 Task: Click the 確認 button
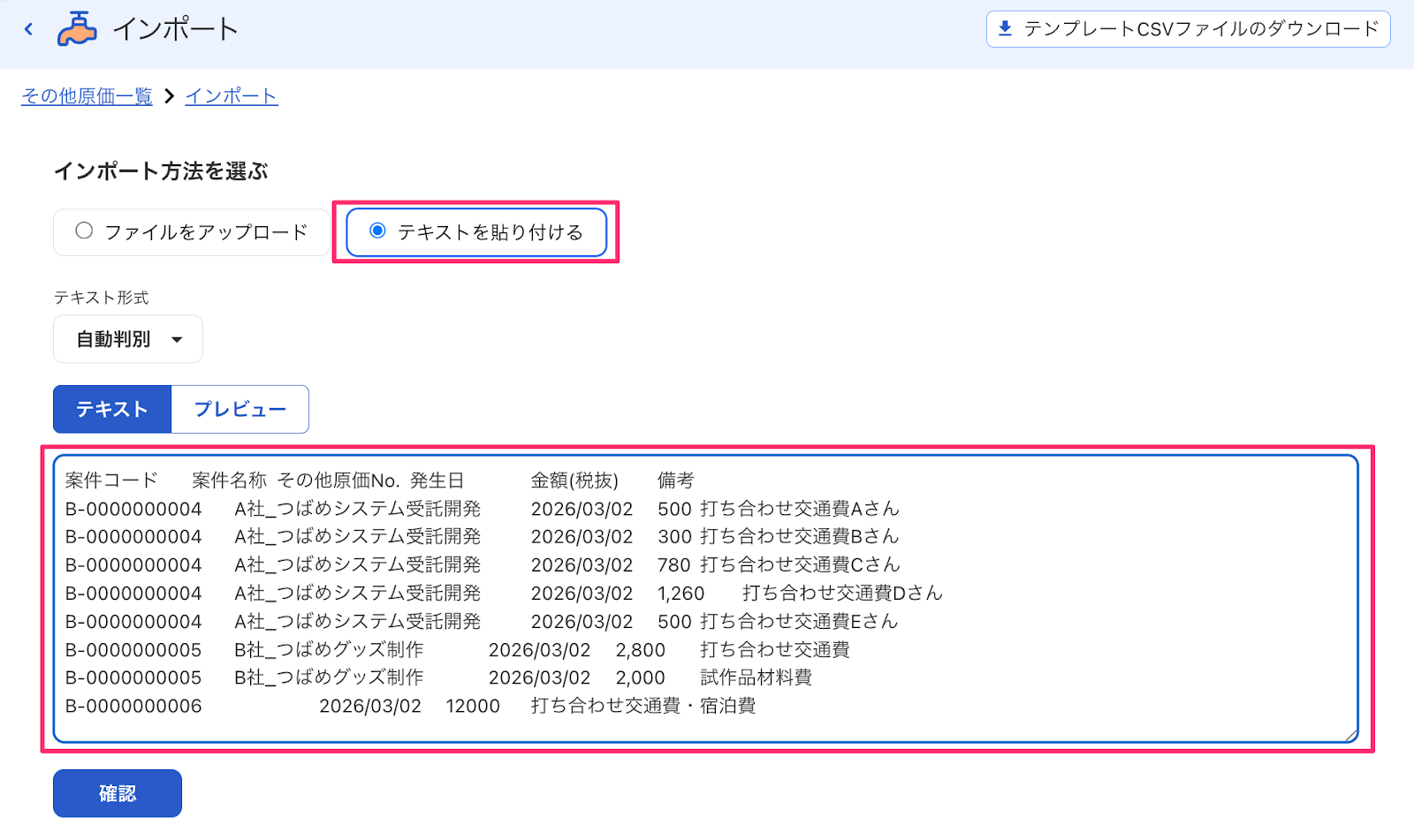coord(118,793)
